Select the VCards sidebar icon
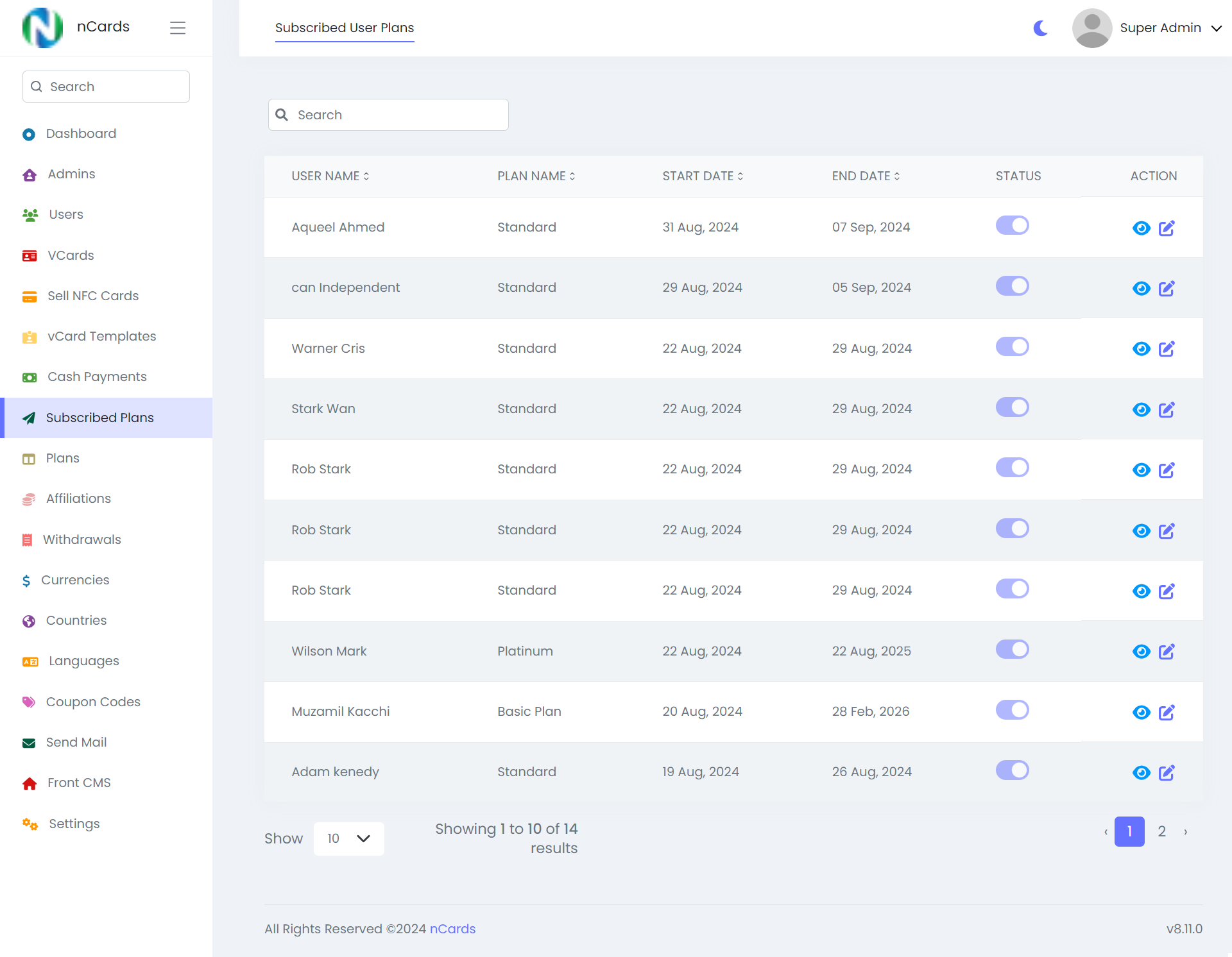Image resolution: width=1232 pixels, height=957 pixels. (30, 255)
